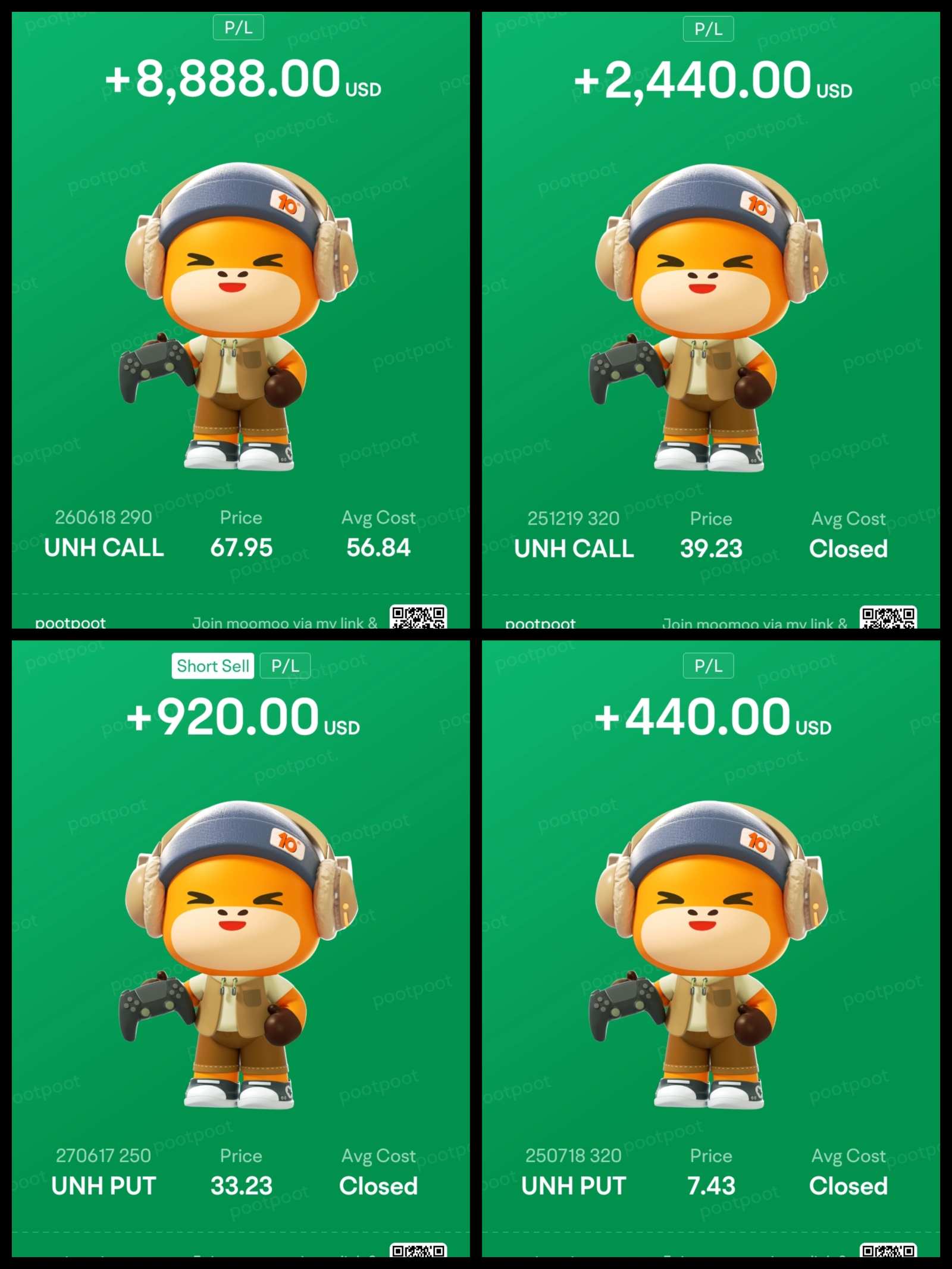952x1269 pixels.
Task: Select the Short Sell tag
Action: pyautogui.click(x=213, y=666)
